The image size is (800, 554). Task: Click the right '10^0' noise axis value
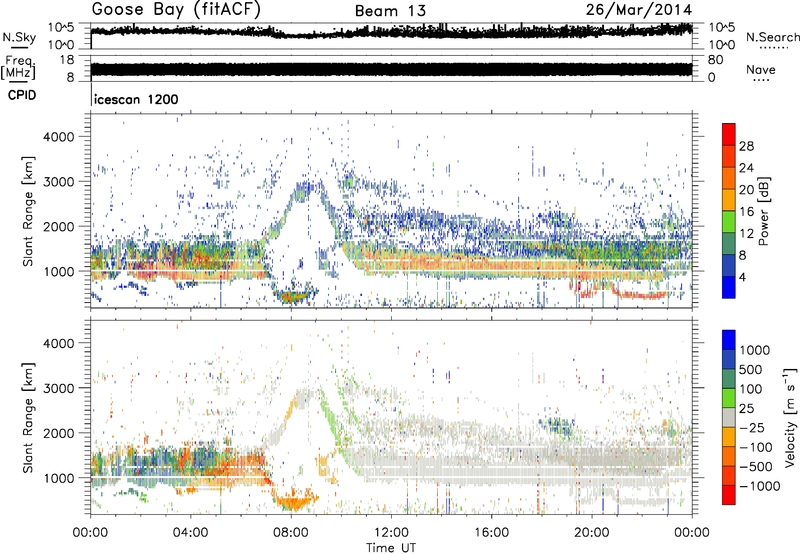tap(721, 45)
